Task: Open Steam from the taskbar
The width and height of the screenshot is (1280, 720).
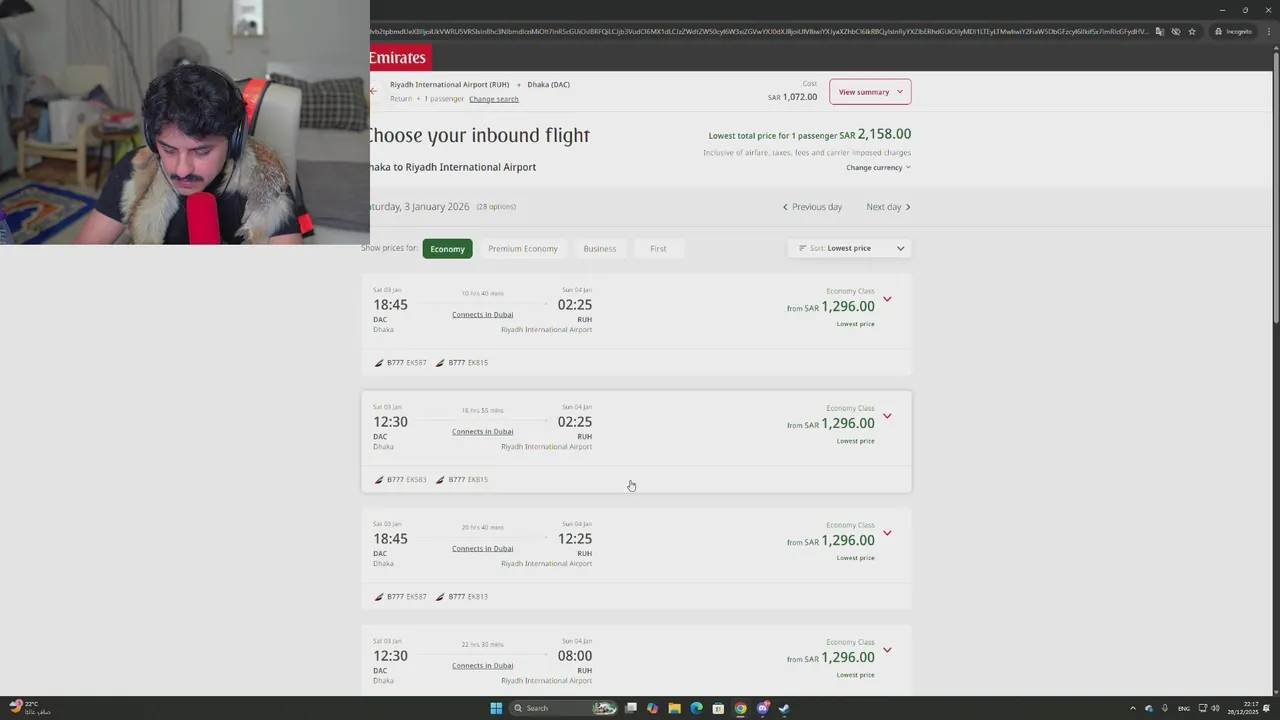Action: 784,708
